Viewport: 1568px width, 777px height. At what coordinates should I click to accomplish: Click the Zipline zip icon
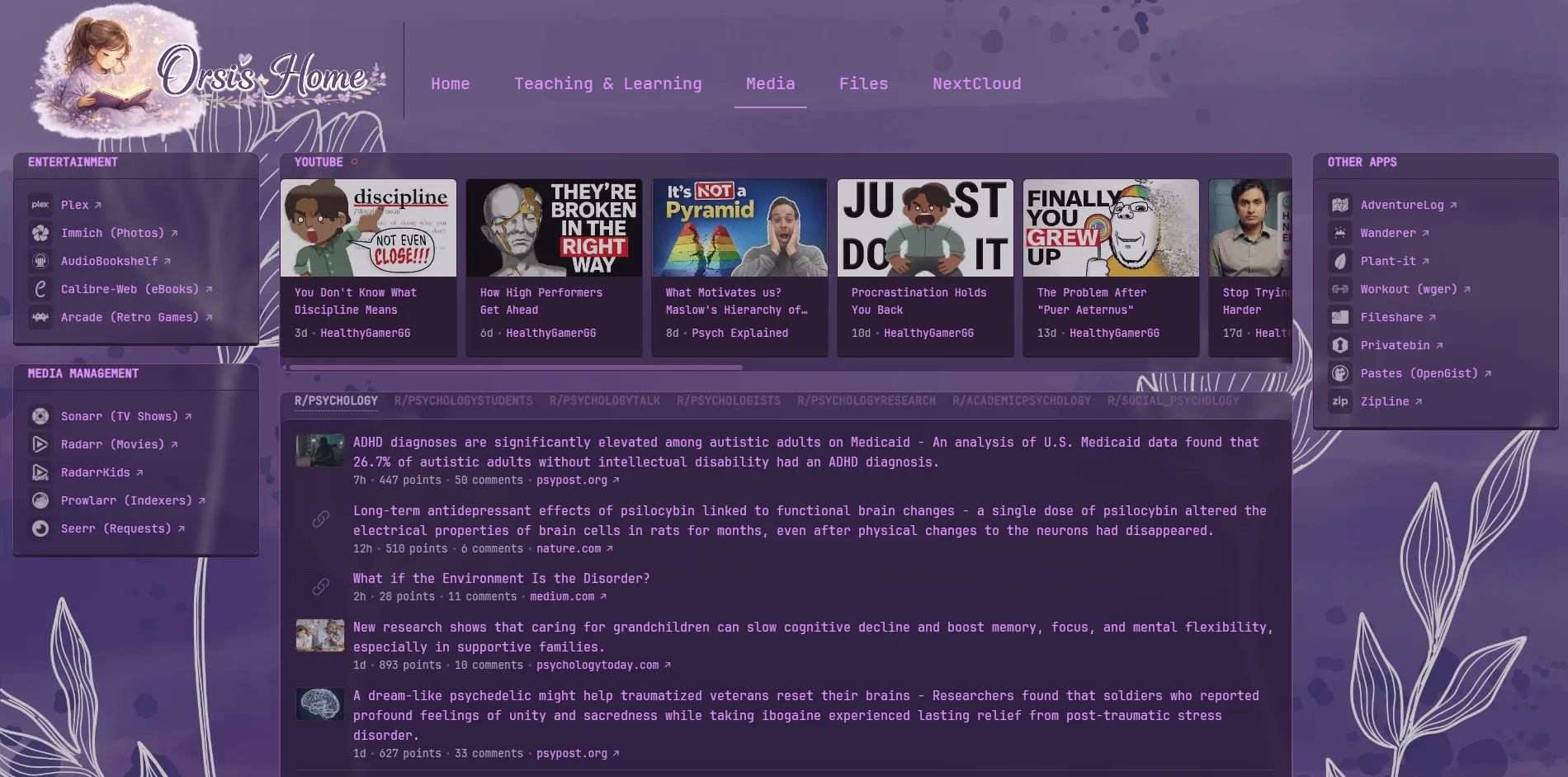1340,401
